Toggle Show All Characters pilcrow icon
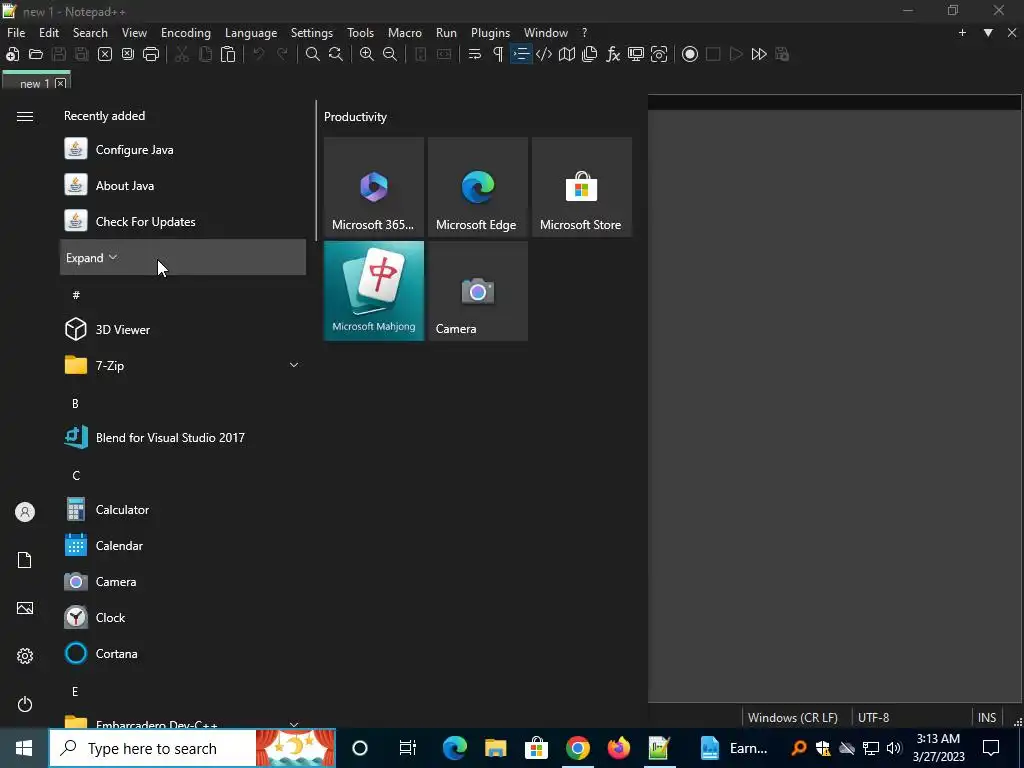The height and width of the screenshot is (768, 1024). coord(498,54)
